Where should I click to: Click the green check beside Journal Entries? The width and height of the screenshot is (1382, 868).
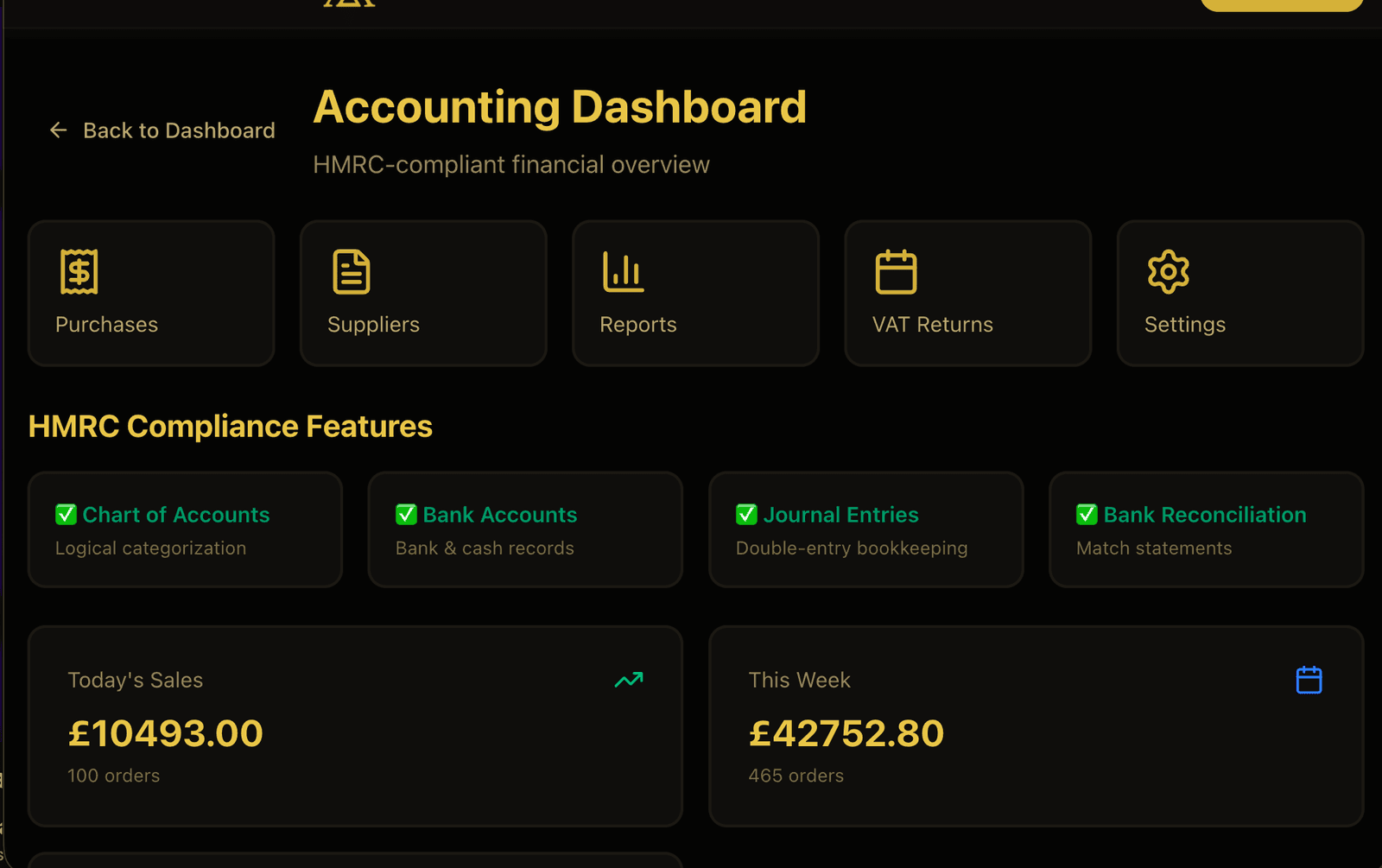pos(746,515)
